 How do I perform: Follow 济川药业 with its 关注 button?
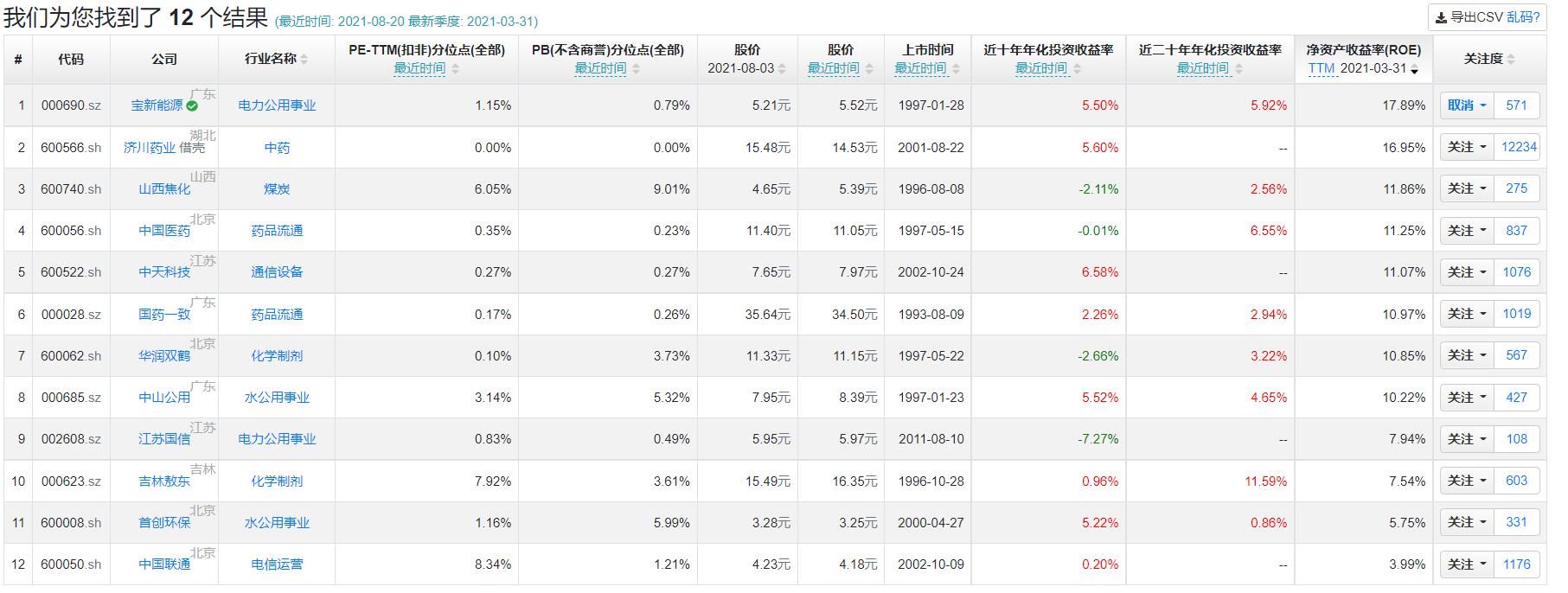click(1461, 147)
